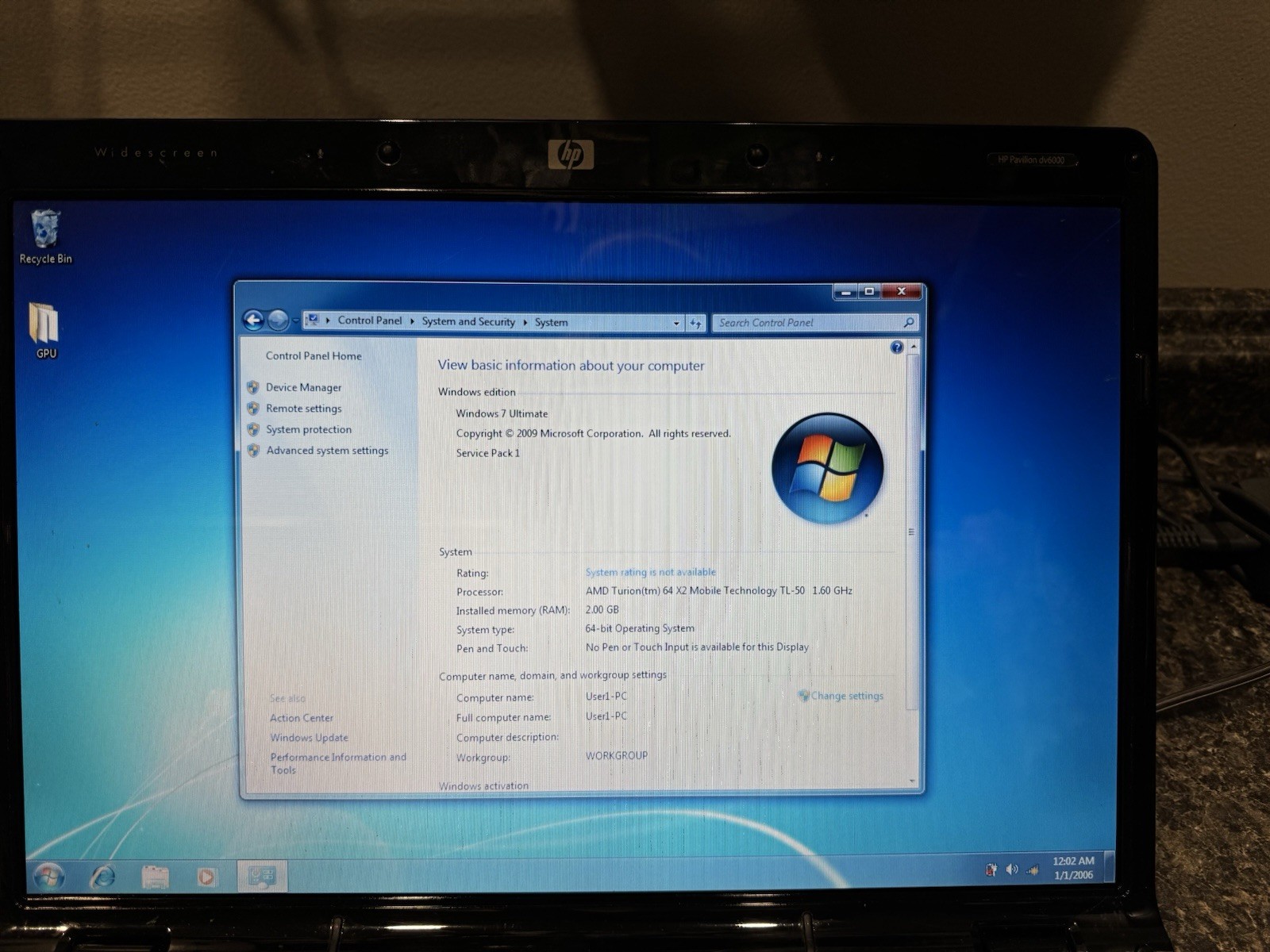The height and width of the screenshot is (952, 1270).
Task: Click the Show desktop button
Action: (1109, 866)
